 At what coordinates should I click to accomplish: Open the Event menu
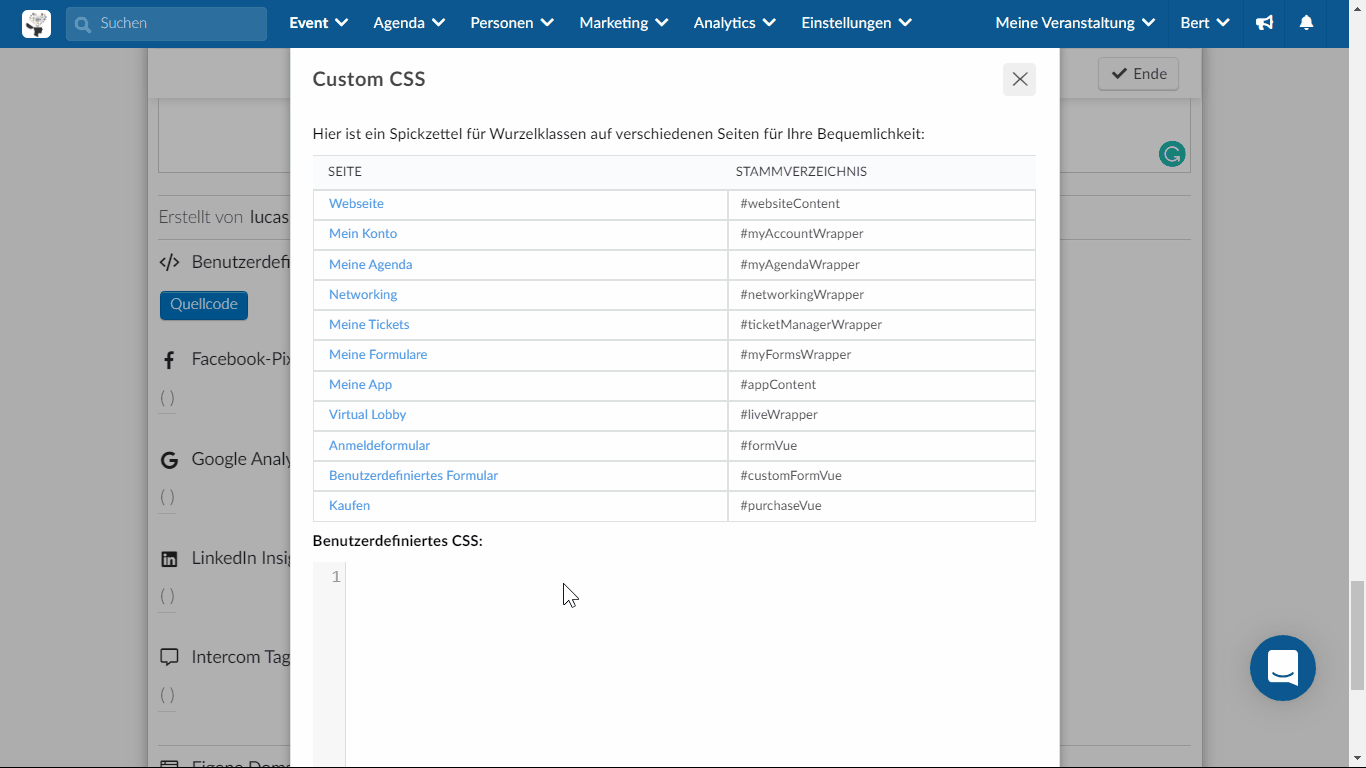(318, 23)
